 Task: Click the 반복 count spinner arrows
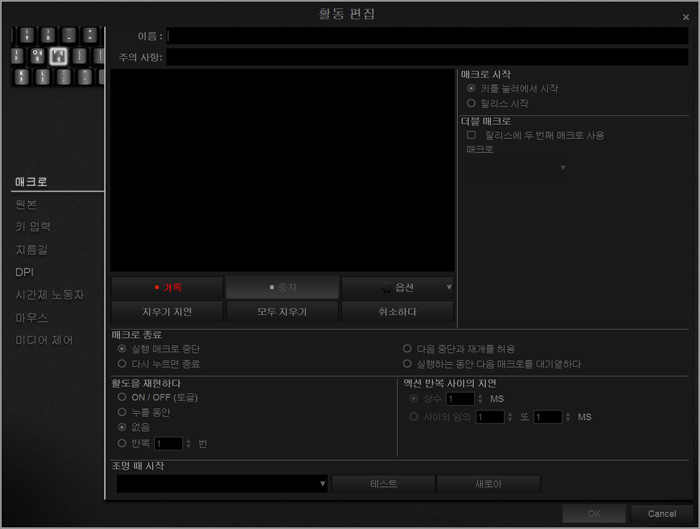pos(188,443)
